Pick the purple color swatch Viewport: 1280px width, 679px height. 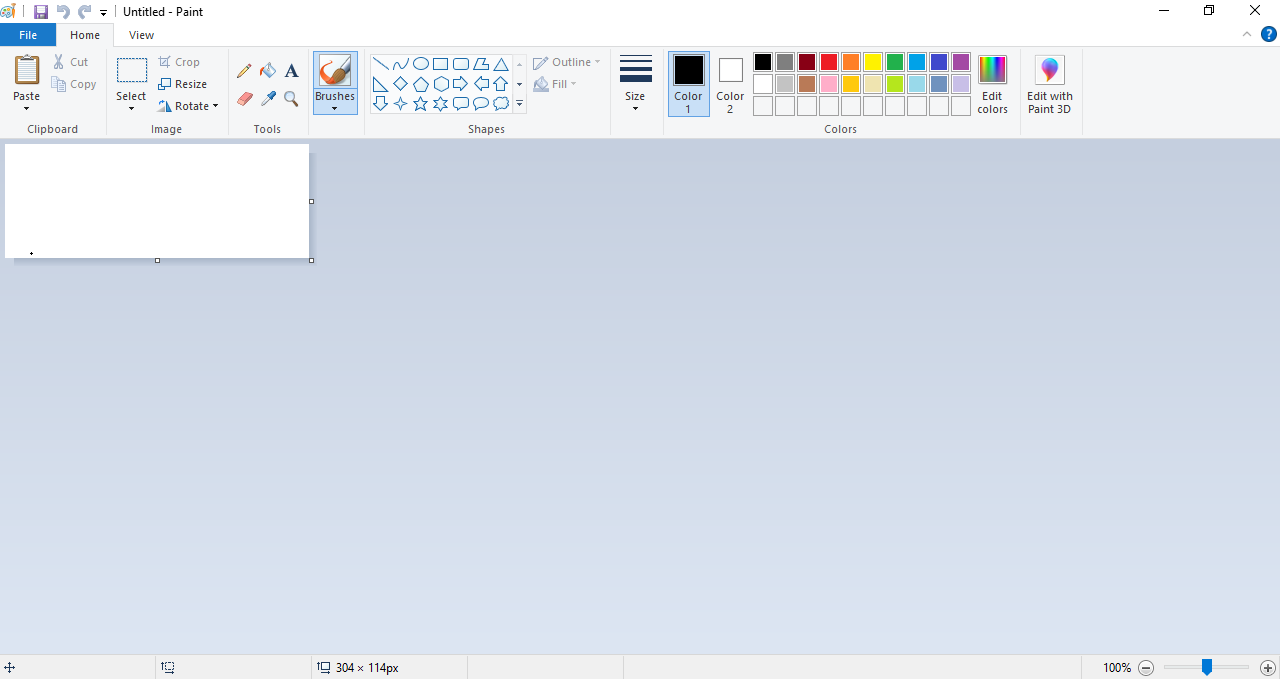coord(961,62)
